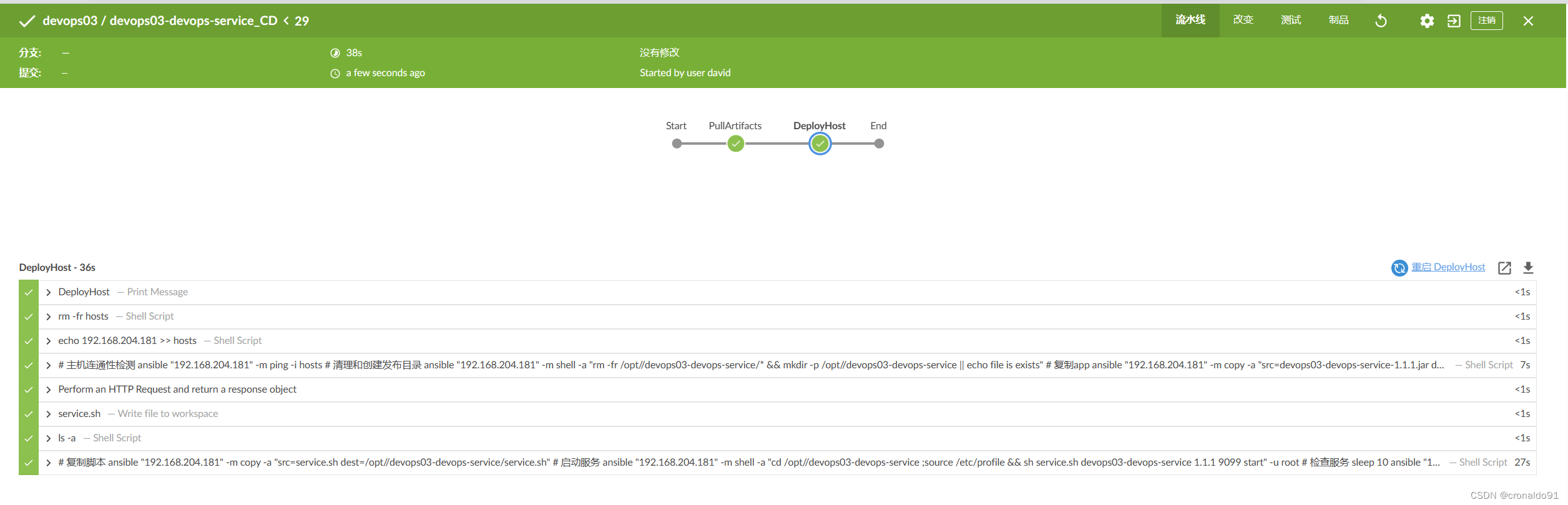Select the PullArtifacts stage node

(736, 144)
